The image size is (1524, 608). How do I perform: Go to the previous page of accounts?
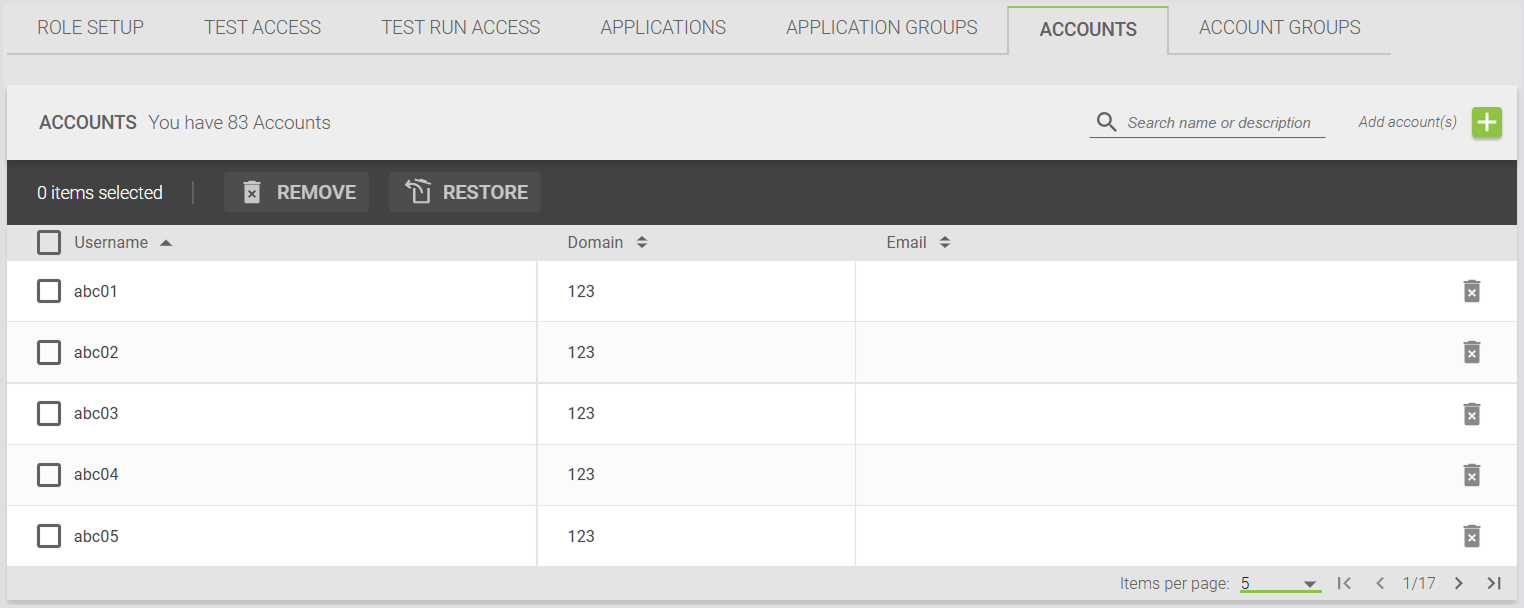[x=1380, y=583]
